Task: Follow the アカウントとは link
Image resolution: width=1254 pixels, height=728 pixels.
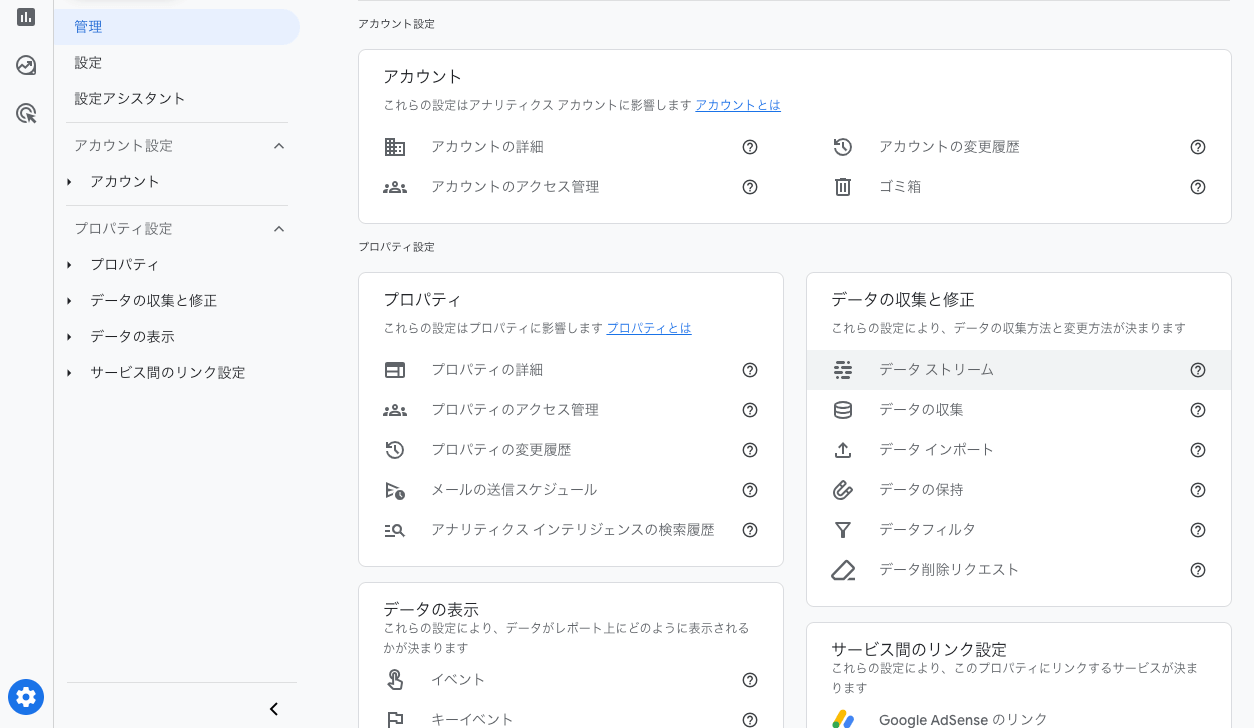Action: point(738,105)
